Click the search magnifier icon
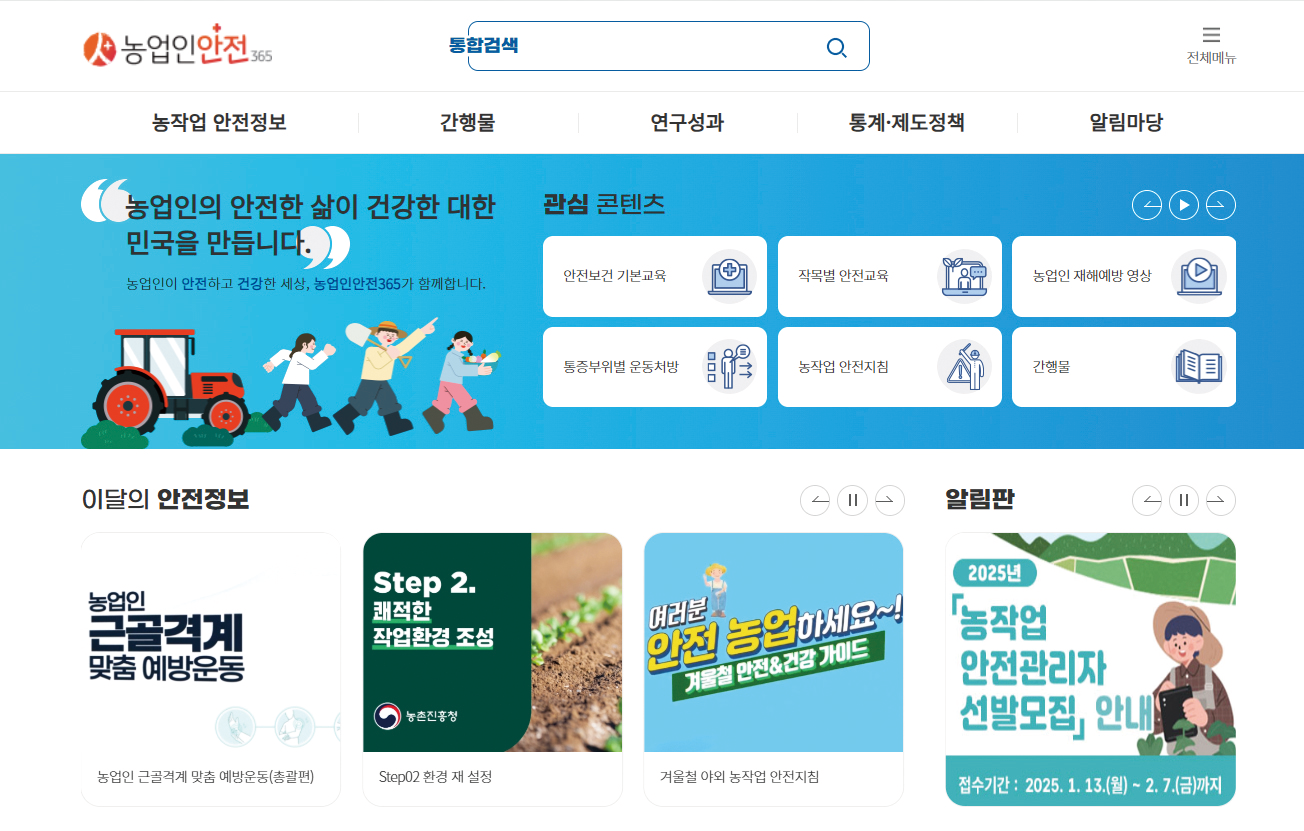Screen dimensions: 1304x831 point(837,47)
